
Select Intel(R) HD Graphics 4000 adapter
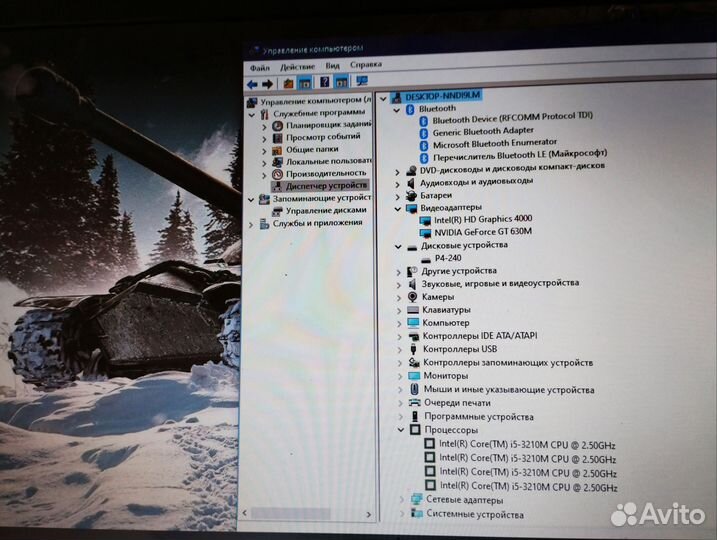482,219
